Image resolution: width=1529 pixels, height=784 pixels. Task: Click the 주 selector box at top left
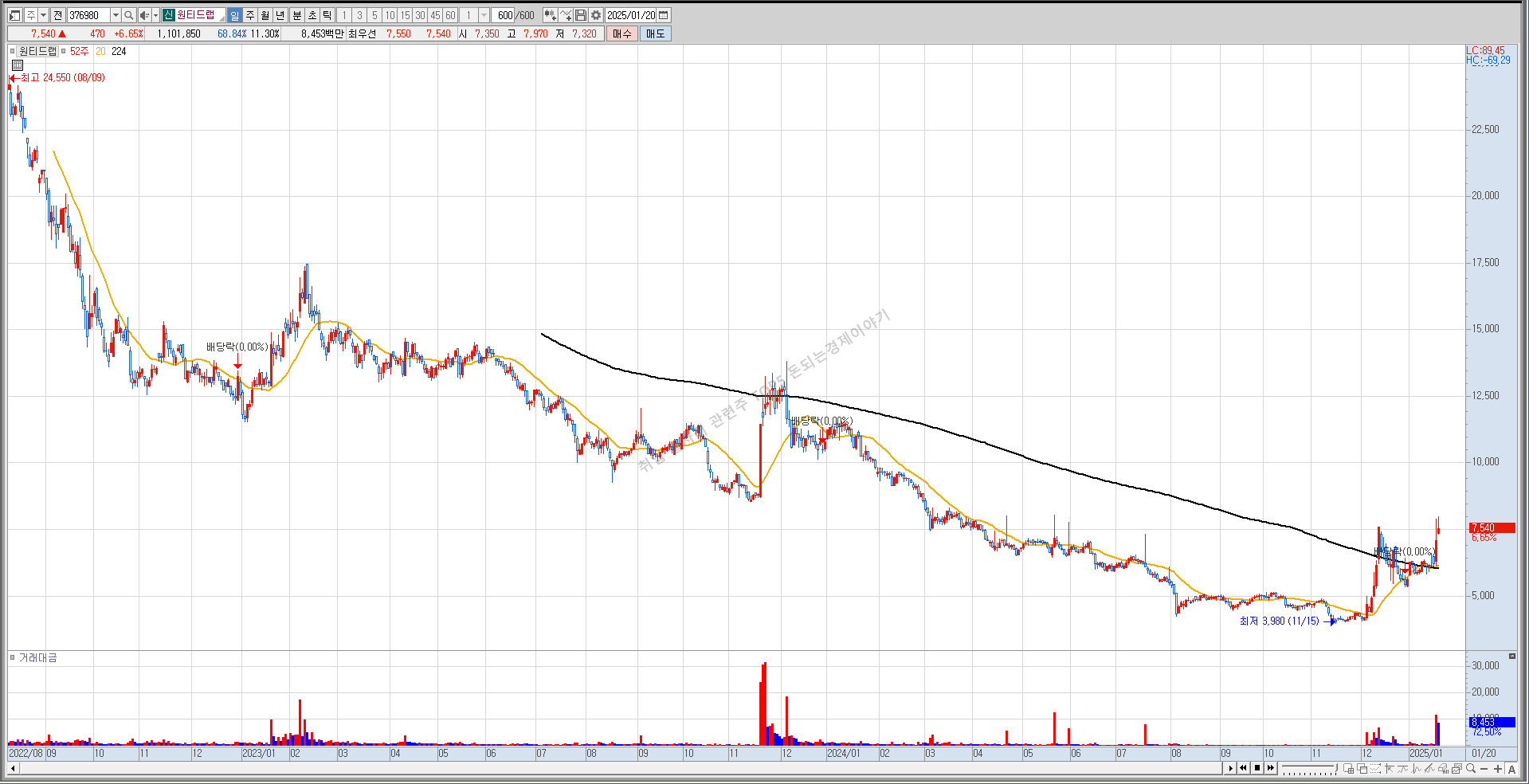pos(31,15)
